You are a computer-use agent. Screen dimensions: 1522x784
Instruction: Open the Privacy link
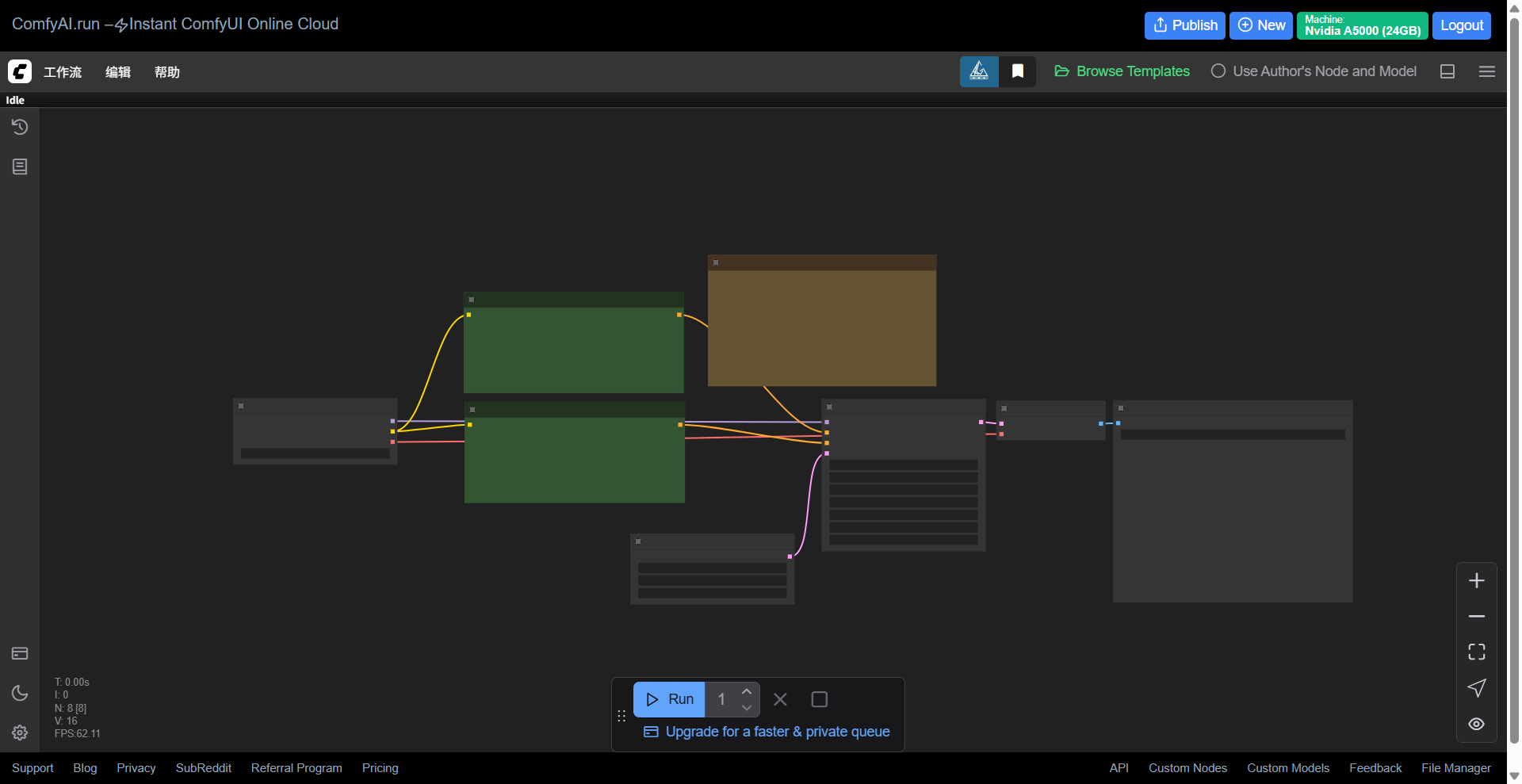136,768
